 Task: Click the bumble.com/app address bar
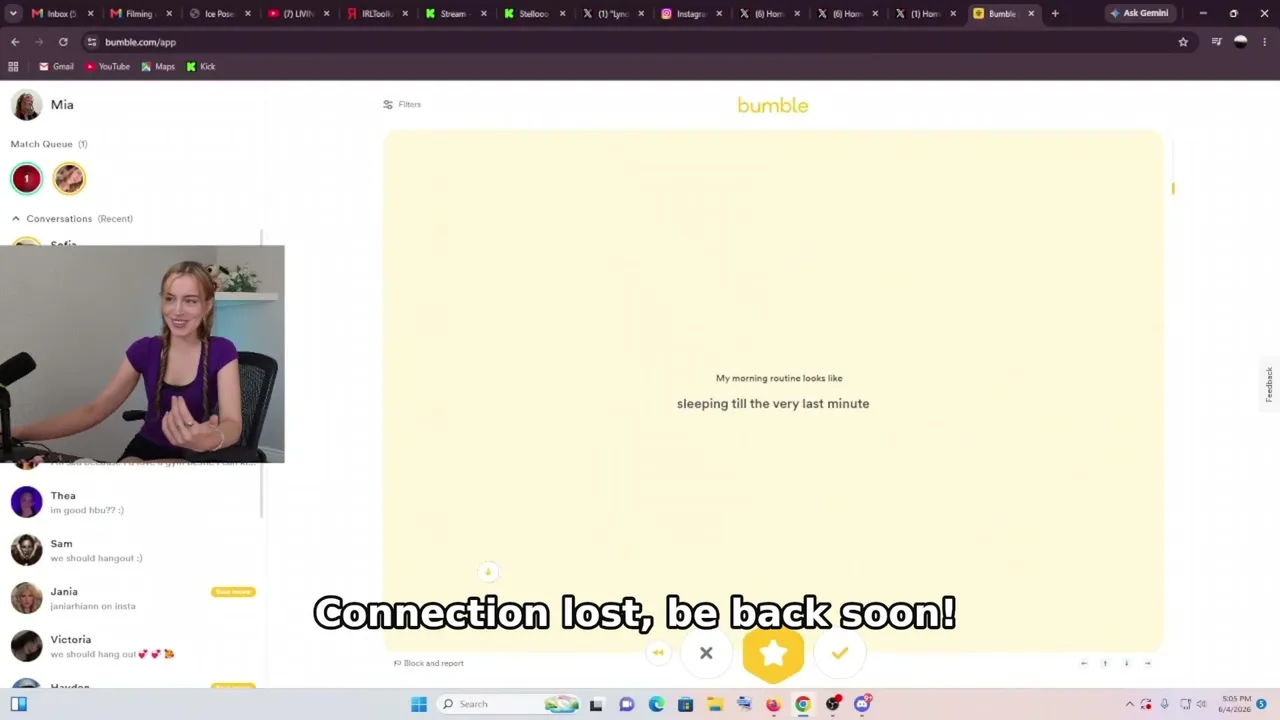click(x=638, y=42)
